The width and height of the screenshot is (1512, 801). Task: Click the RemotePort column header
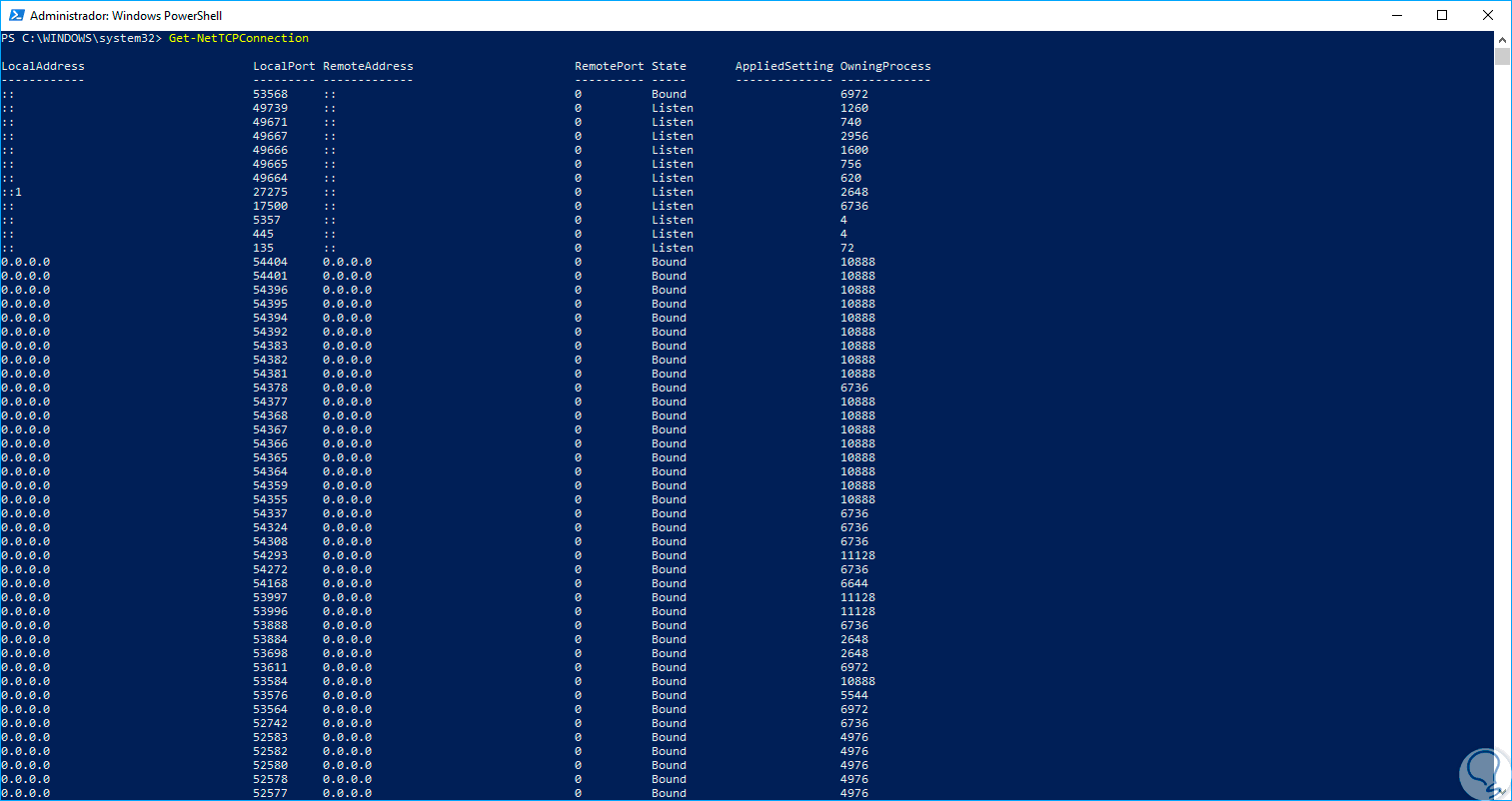(x=610, y=66)
